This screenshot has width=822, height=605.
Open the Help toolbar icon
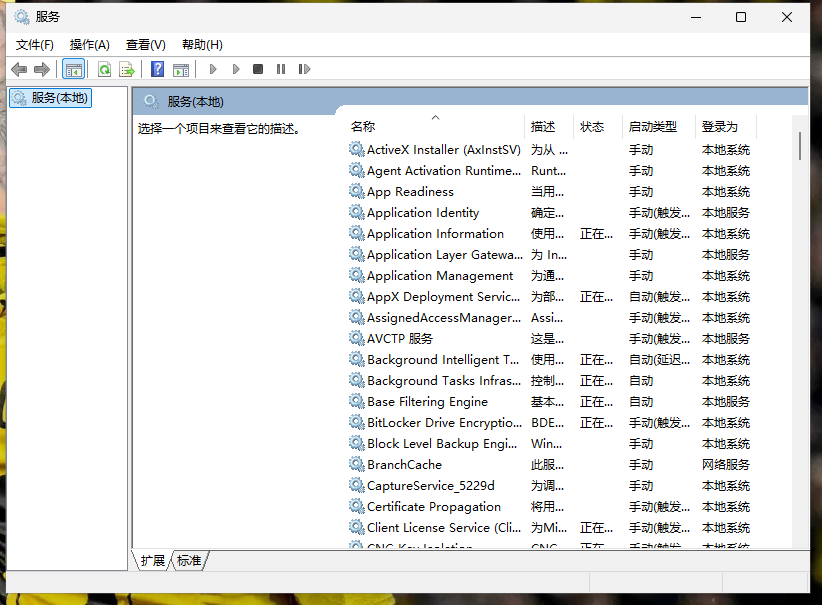pyautogui.click(x=157, y=69)
